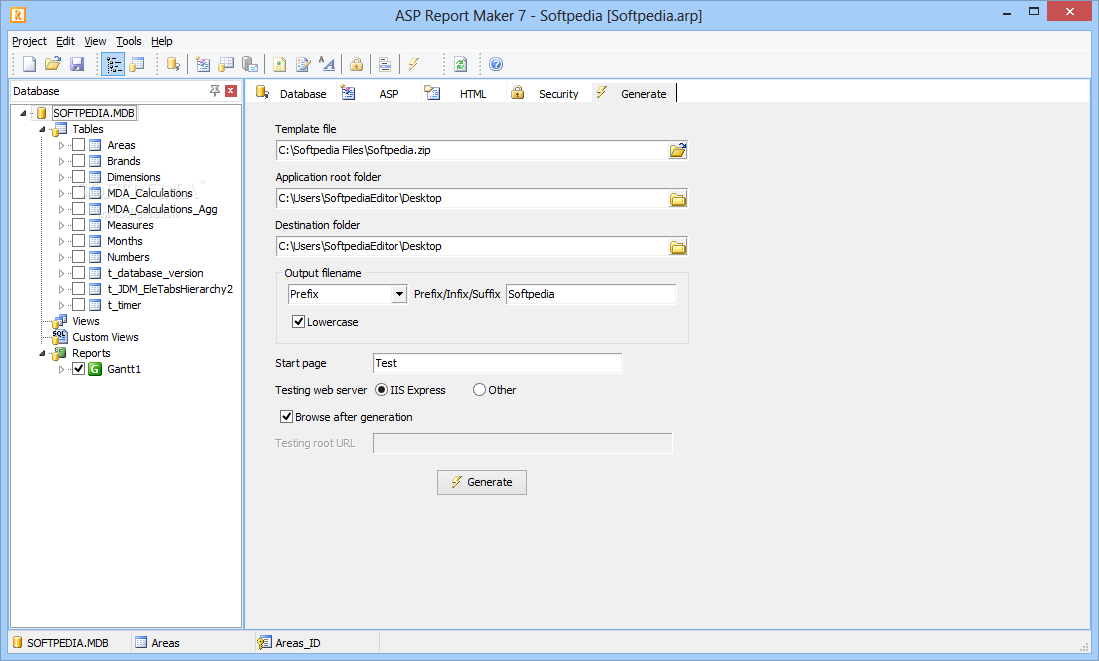
Task: Click the Prefix/Infix/Suffix Softpedia field
Action: (591, 294)
